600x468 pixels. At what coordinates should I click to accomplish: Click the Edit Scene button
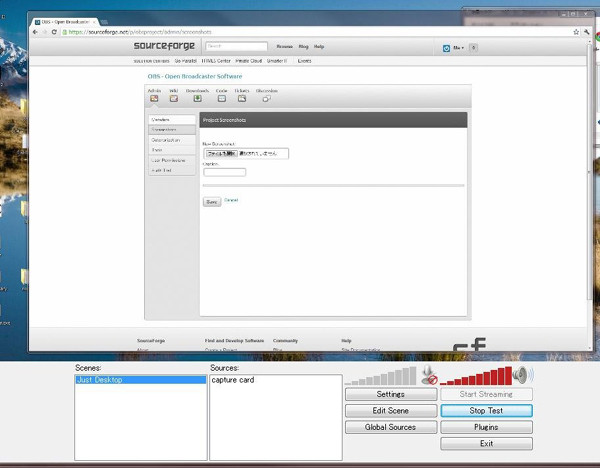click(x=391, y=411)
